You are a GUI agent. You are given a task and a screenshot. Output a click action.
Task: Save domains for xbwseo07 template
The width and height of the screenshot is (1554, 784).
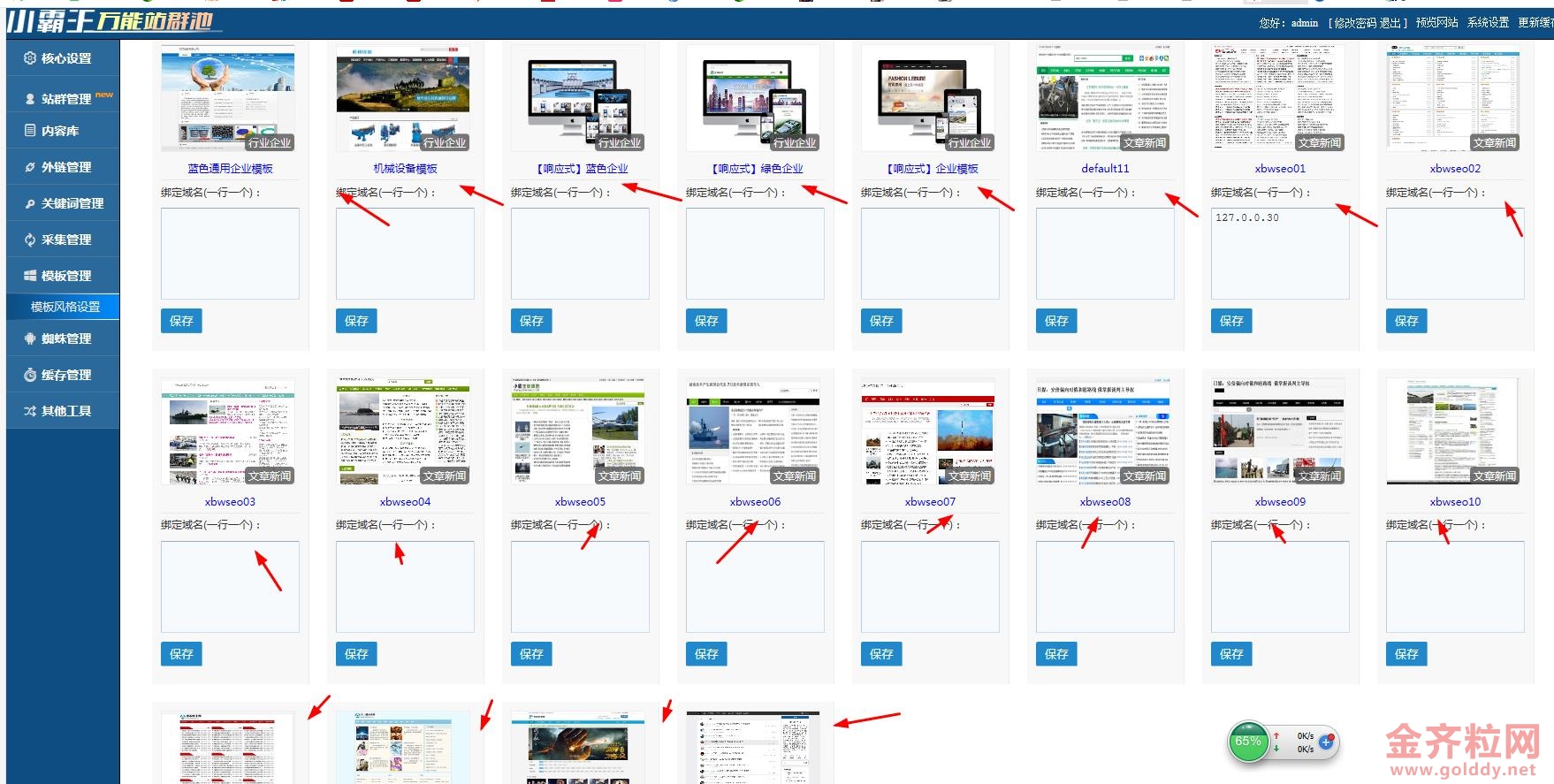881,654
